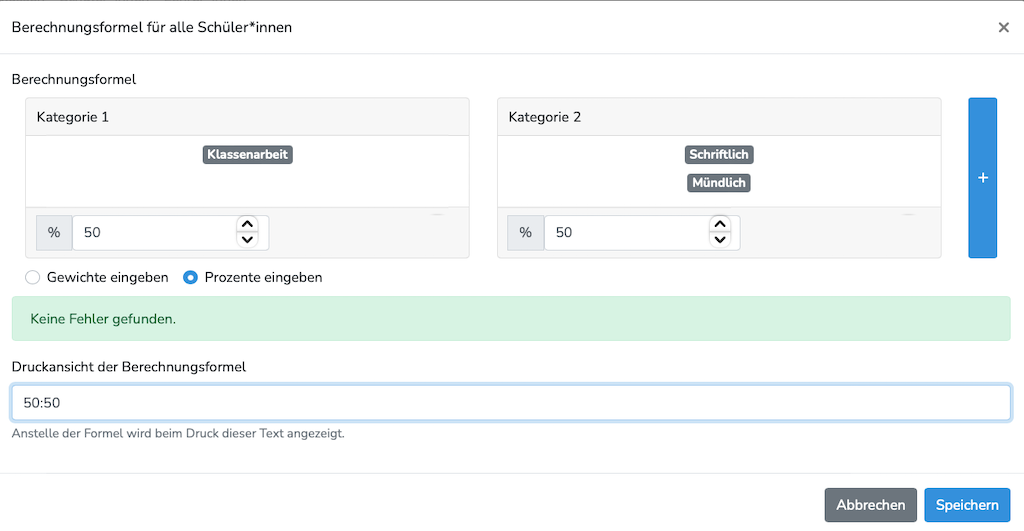This screenshot has width=1024, height=531.
Task: Decrease the Kategorie 2 percentage with the down arrow
Action: (x=720, y=240)
